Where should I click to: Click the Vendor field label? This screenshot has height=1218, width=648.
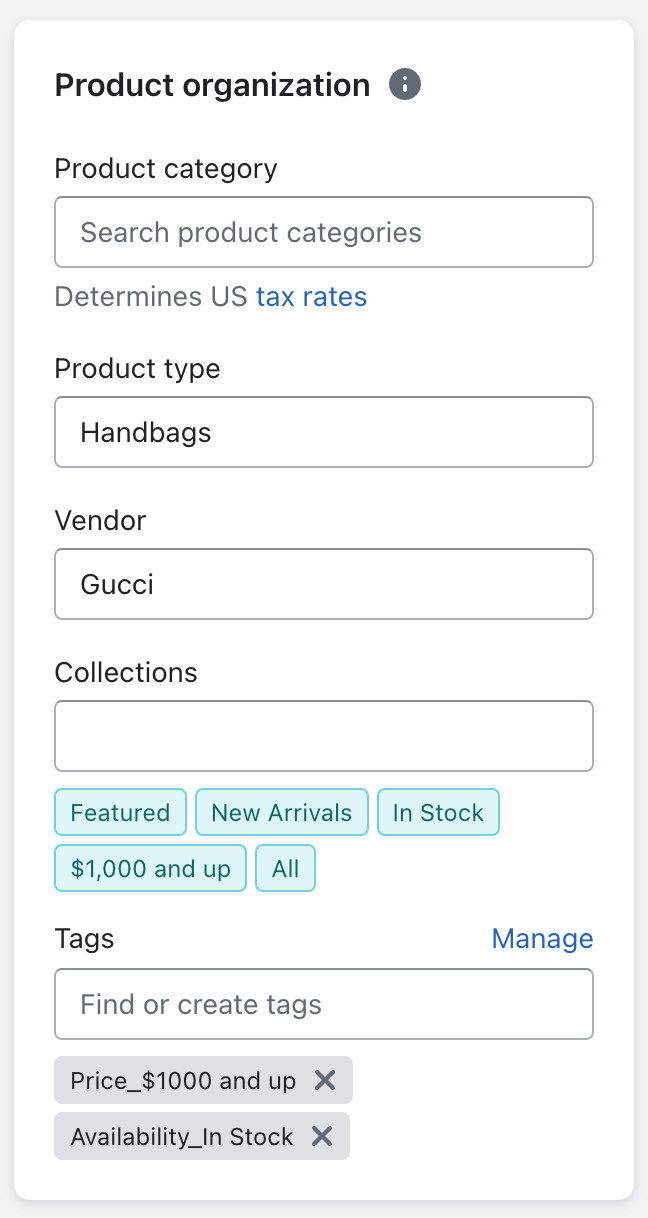point(100,520)
